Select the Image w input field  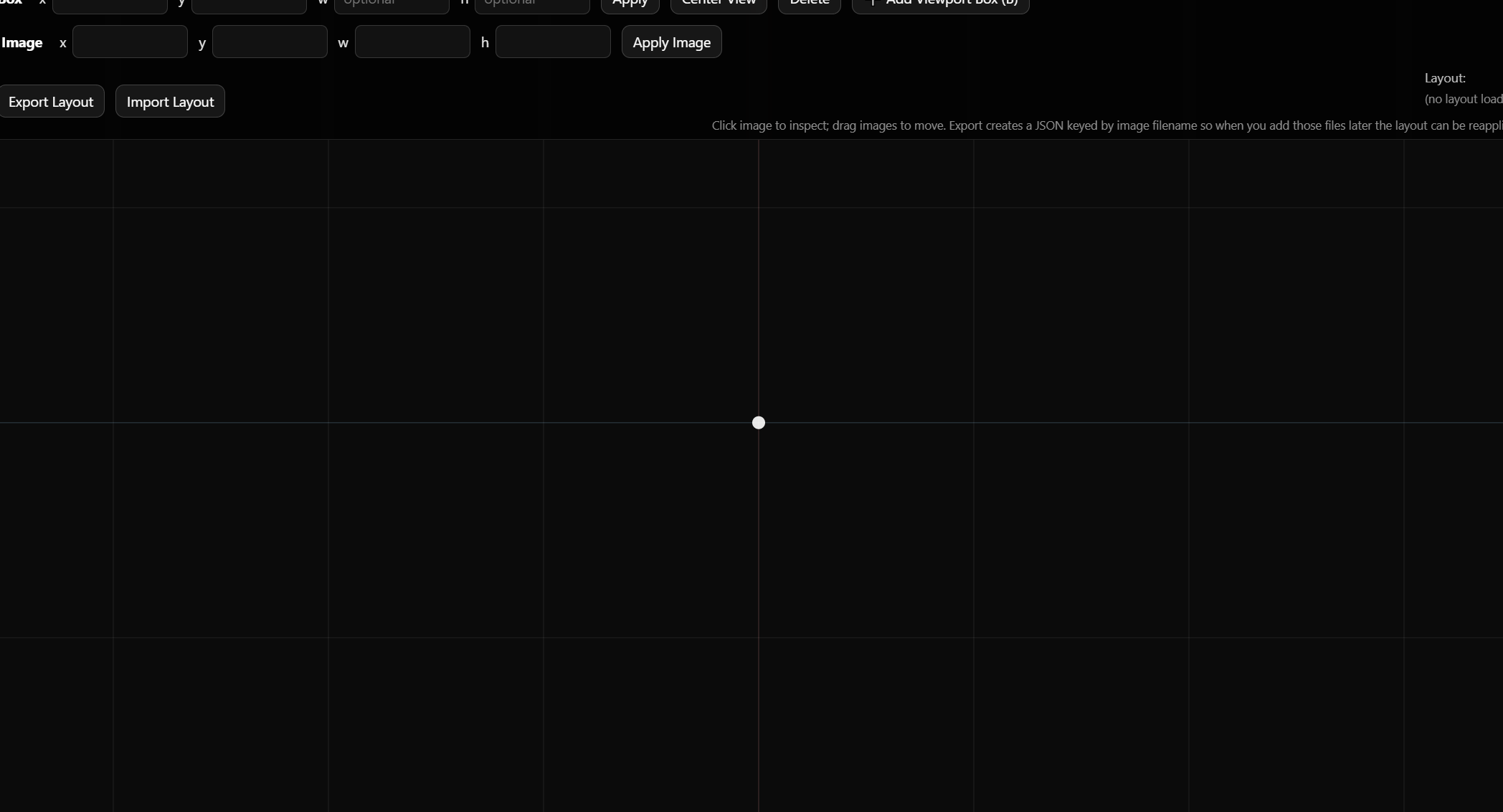pos(412,42)
